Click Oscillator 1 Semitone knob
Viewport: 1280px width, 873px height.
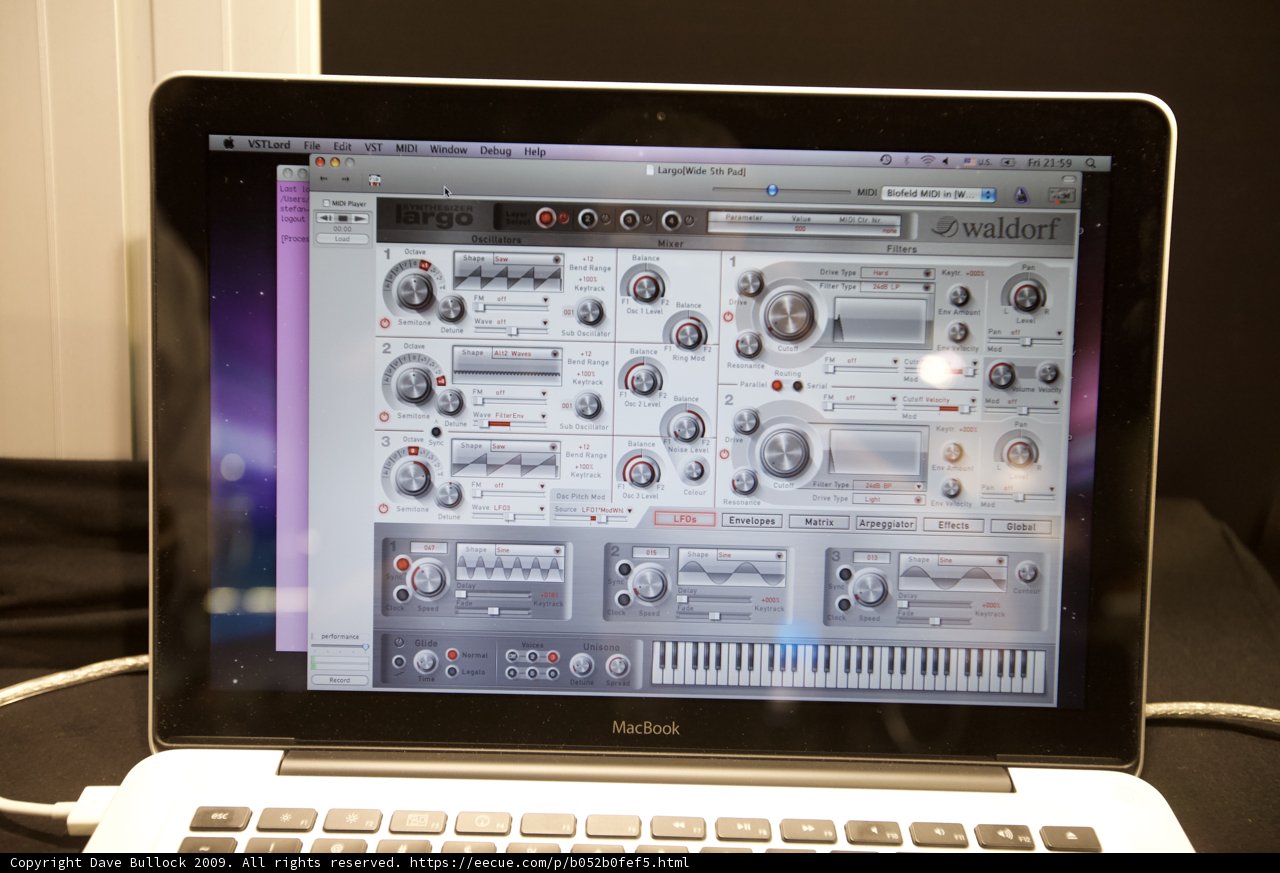[x=413, y=291]
